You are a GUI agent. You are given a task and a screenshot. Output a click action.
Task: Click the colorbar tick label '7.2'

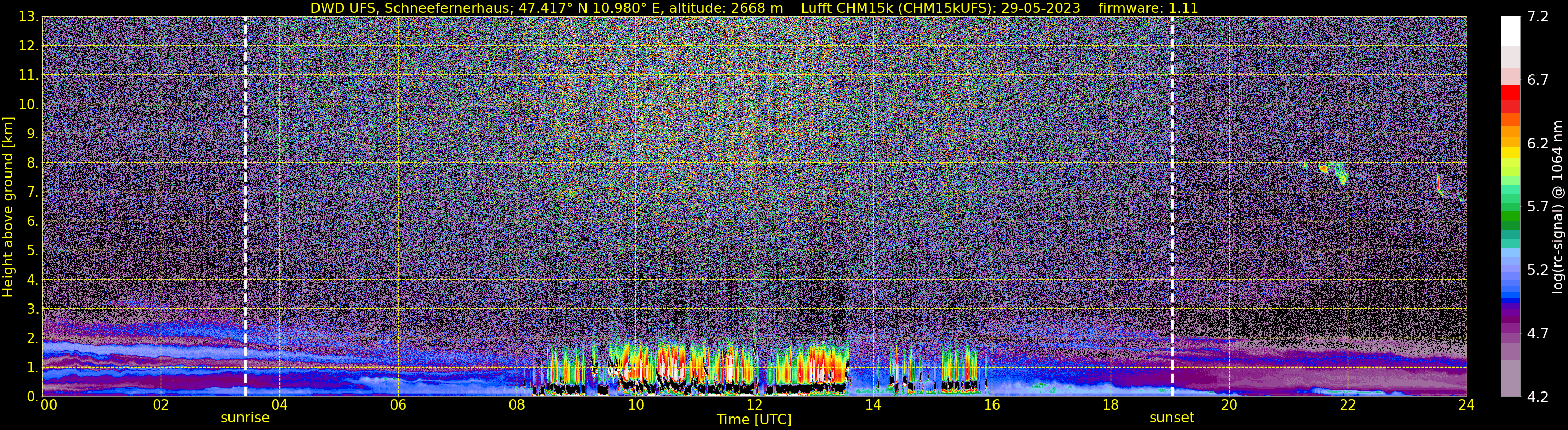click(x=1538, y=17)
